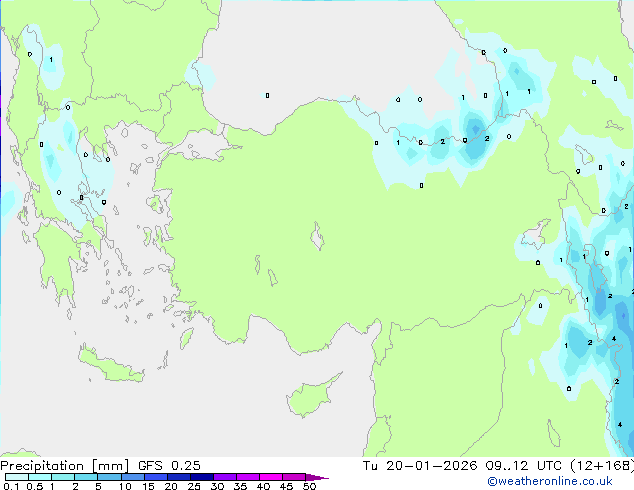Image resolution: width=634 pixels, height=490 pixels.
Task: Click the "Precipitation [mm]" title text
Action: click(65, 466)
